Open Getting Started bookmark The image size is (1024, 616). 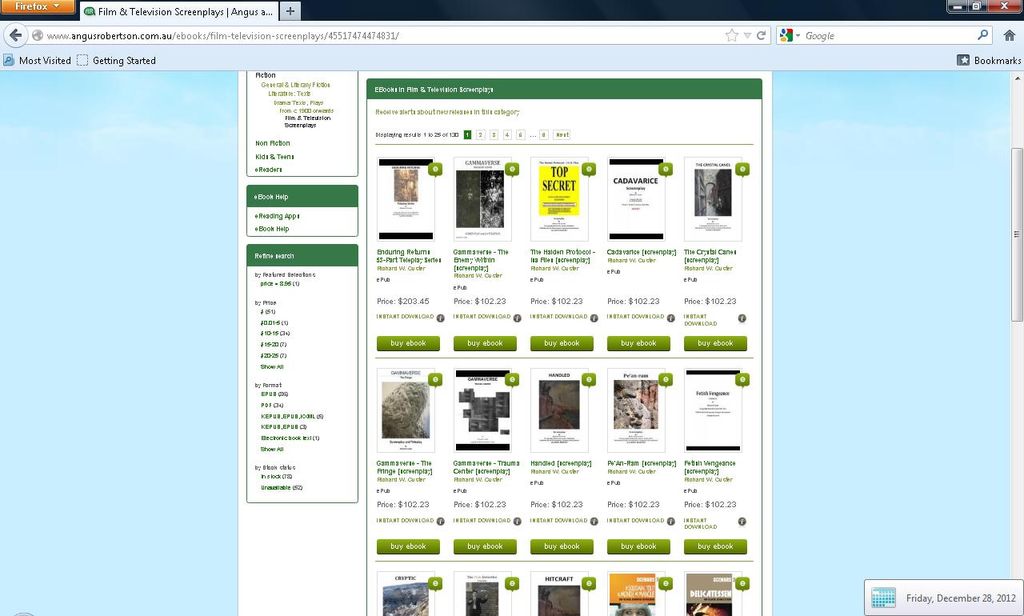[116, 60]
